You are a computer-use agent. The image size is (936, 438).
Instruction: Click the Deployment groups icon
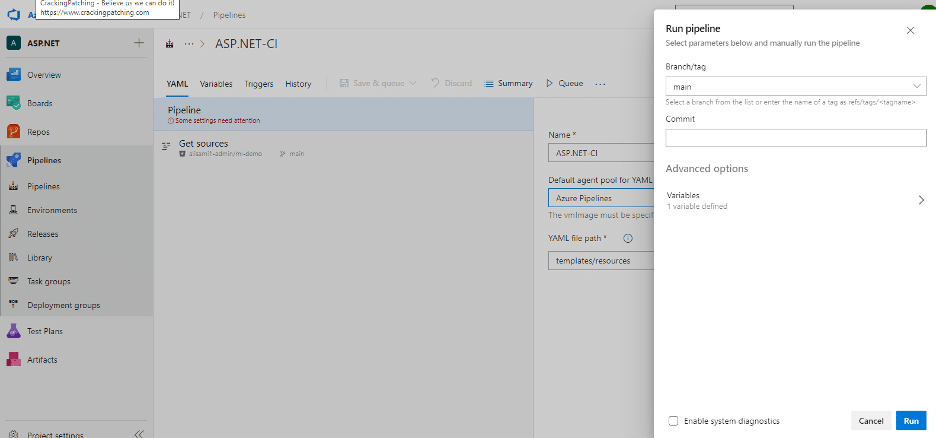point(14,305)
